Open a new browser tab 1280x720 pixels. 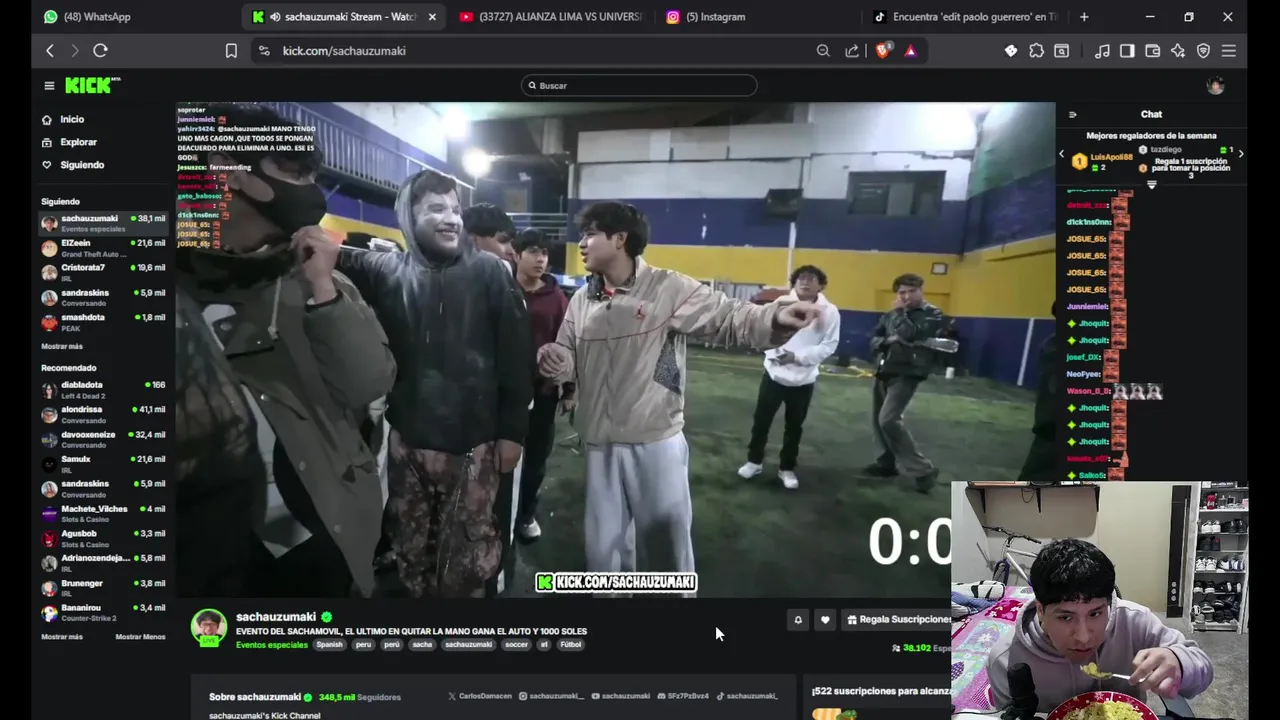pyautogui.click(x=1084, y=17)
